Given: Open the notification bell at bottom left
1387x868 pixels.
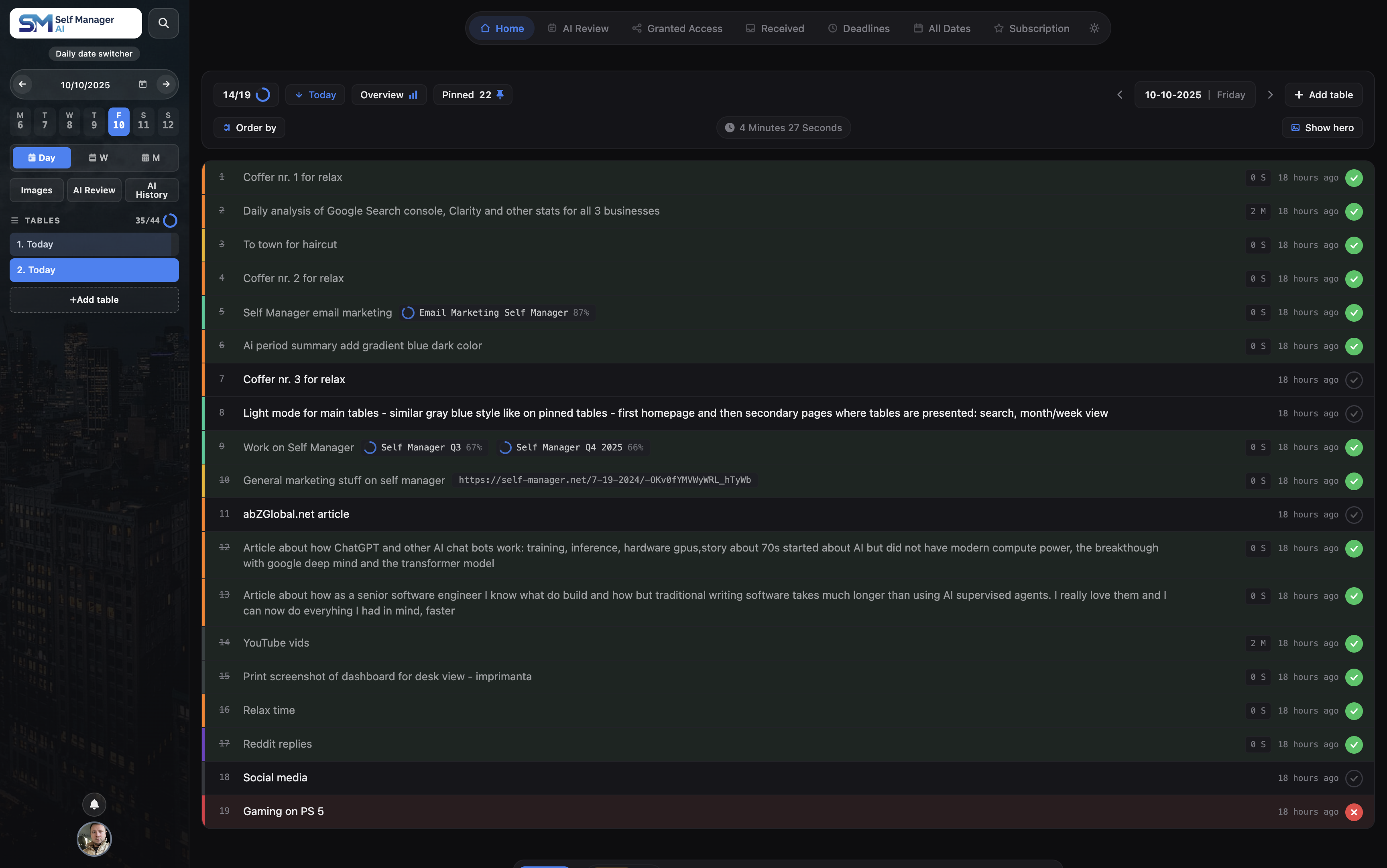Looking at the screenshot, I should tap(94, 804).
